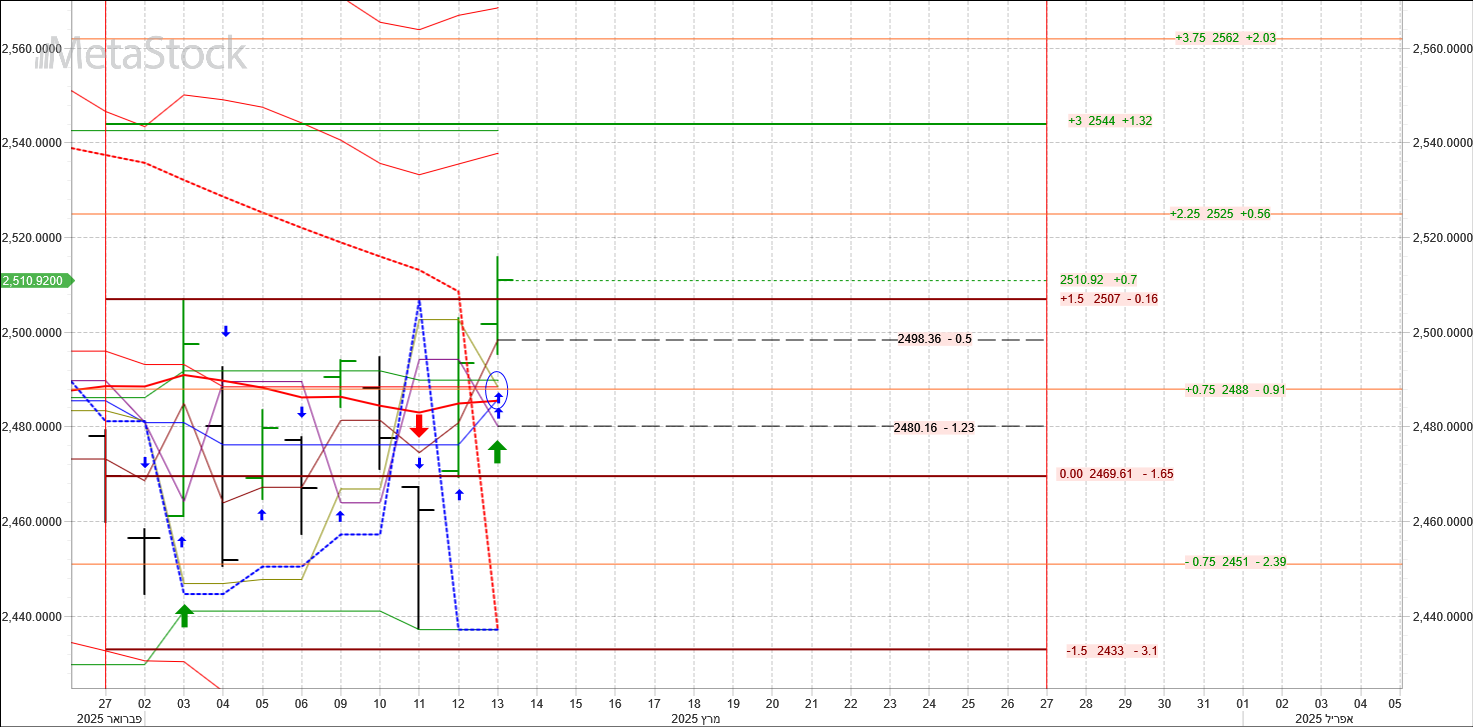Click the '+3.75 2562 +2.03' level label

[1226, 38]
